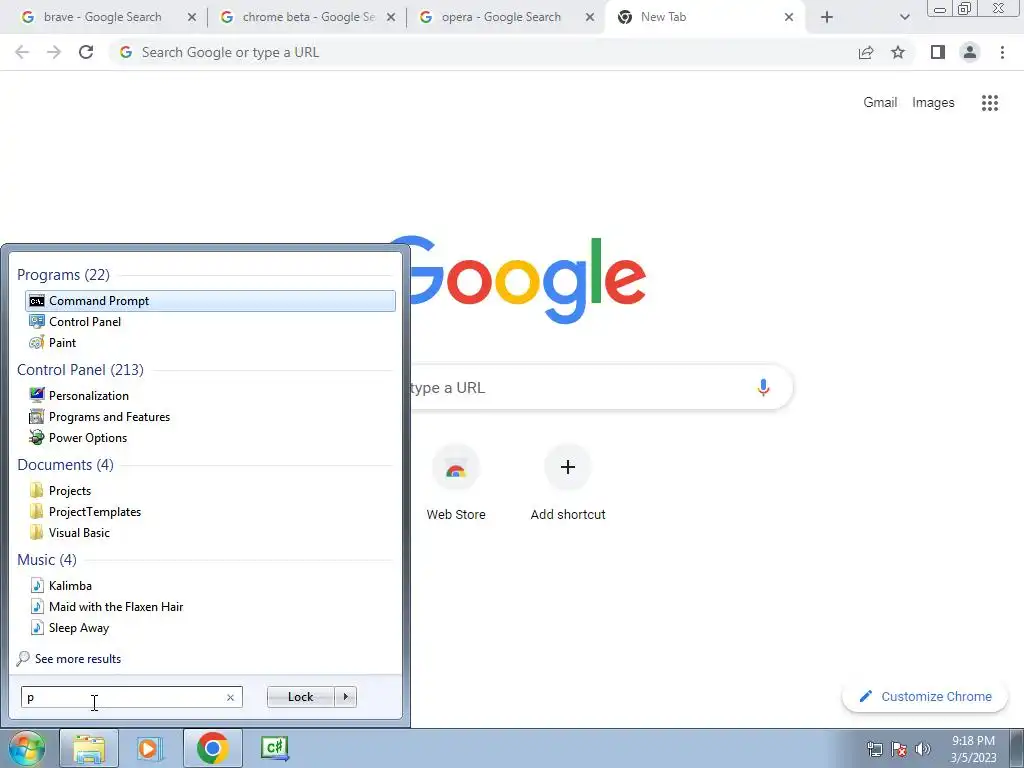Screen dimensions: 1024x768
Task: Click the Lock button
Action: coord(300,697)
